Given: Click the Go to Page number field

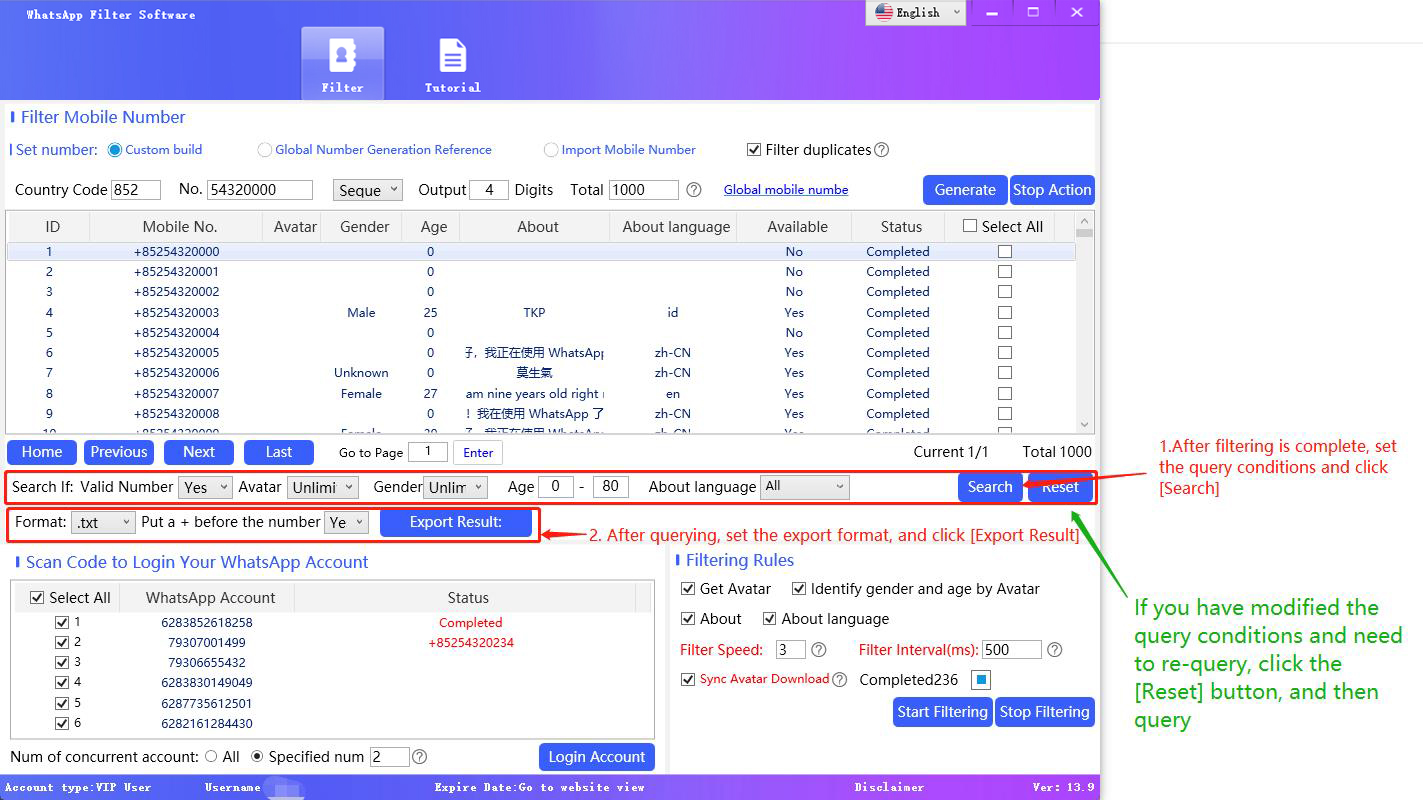Looking at the screenshot, I should pos(428,452).
